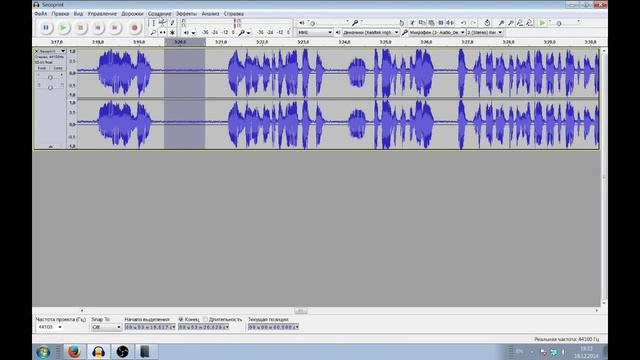Image resolution: width=640 pixels, height=360 pixels.
Task: Click the Copy edit icon
Action: (x=422, y=23)
